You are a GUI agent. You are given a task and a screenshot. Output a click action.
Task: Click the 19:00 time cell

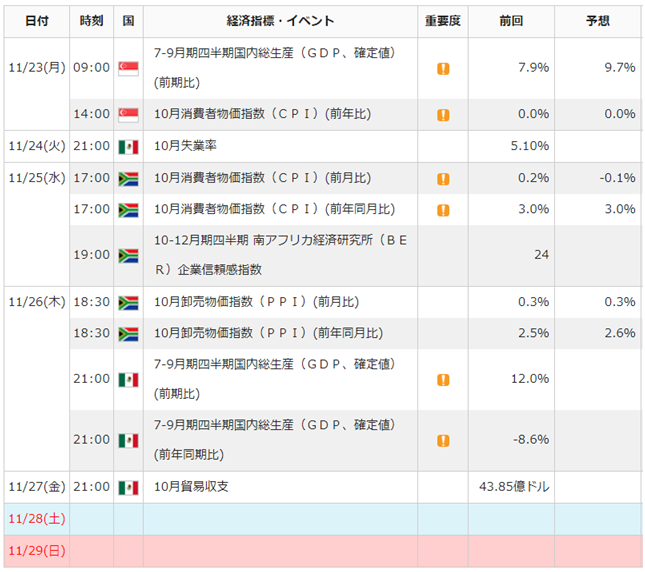(92, 255)
